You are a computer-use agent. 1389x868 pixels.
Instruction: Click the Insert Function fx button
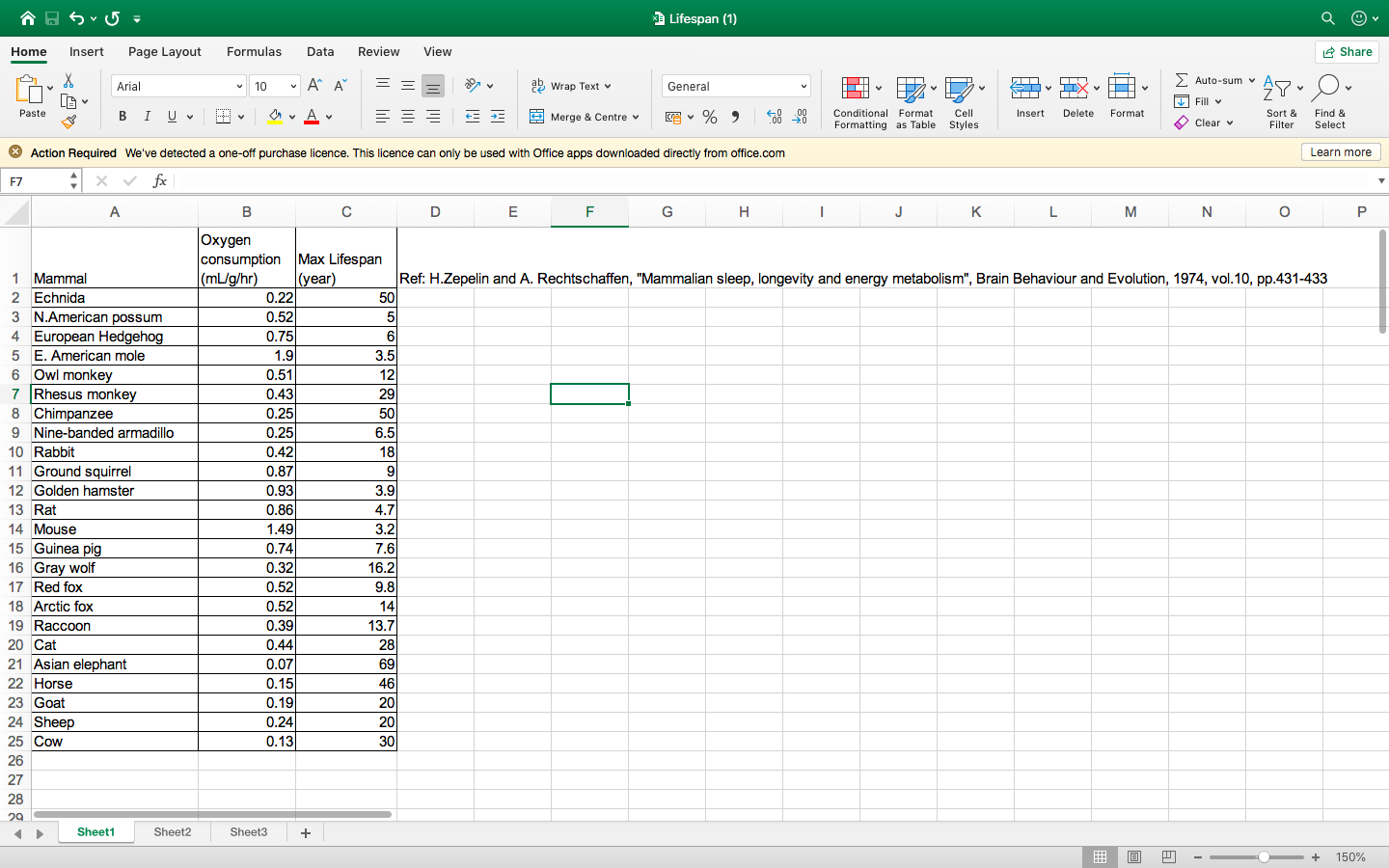[160, 180]
